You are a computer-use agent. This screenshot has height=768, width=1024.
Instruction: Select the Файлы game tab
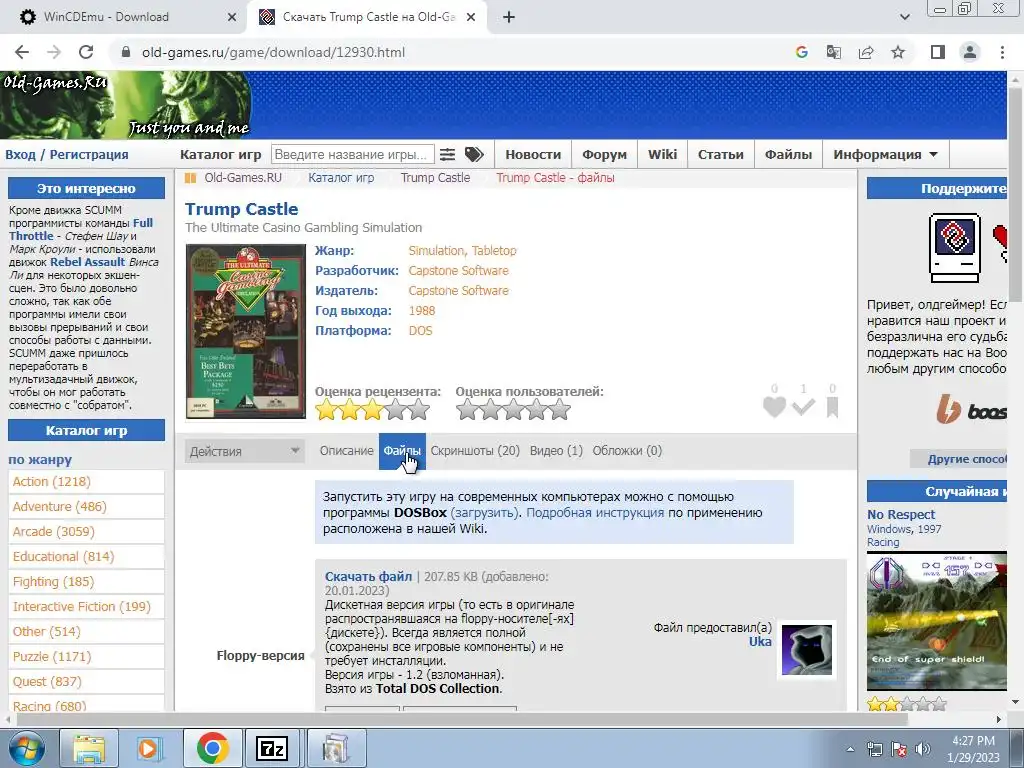tap(402, 451)
